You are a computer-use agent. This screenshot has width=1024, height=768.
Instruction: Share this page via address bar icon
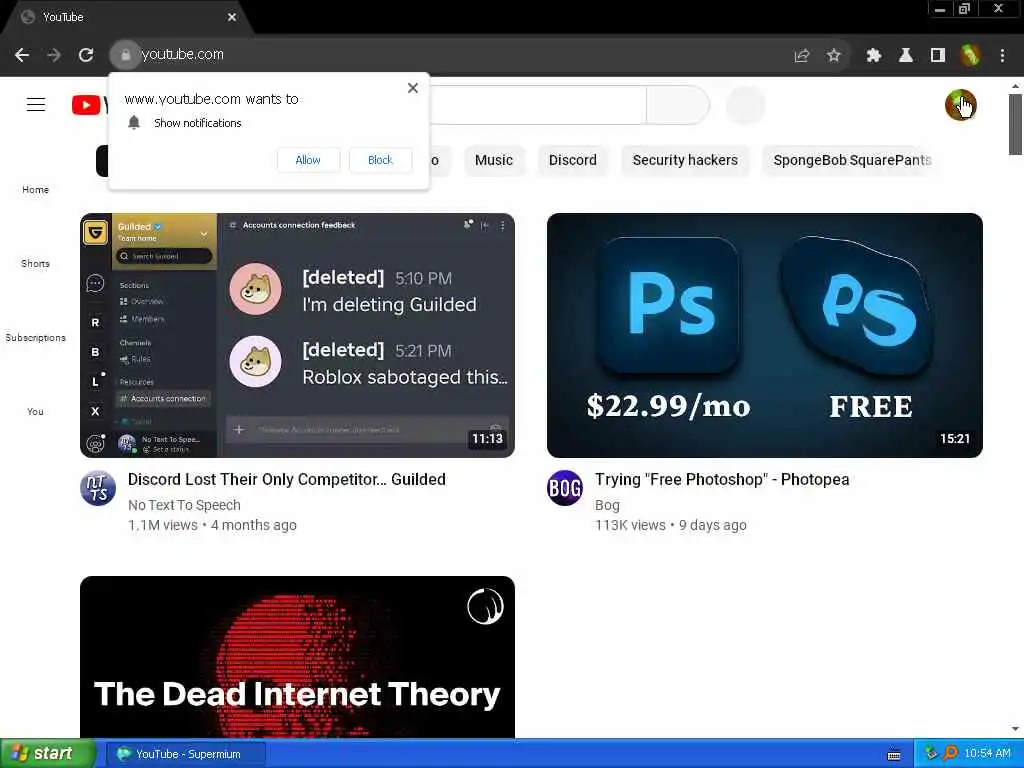[802, 56]
